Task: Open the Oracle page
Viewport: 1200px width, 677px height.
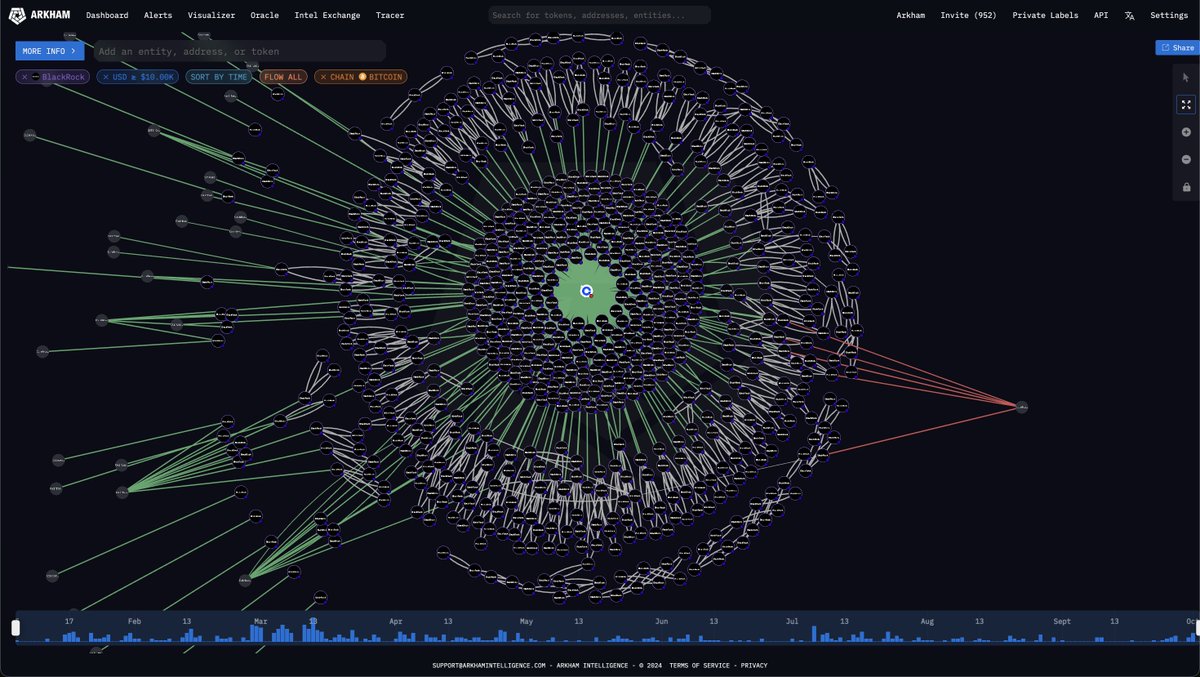Action: (265, 15)
